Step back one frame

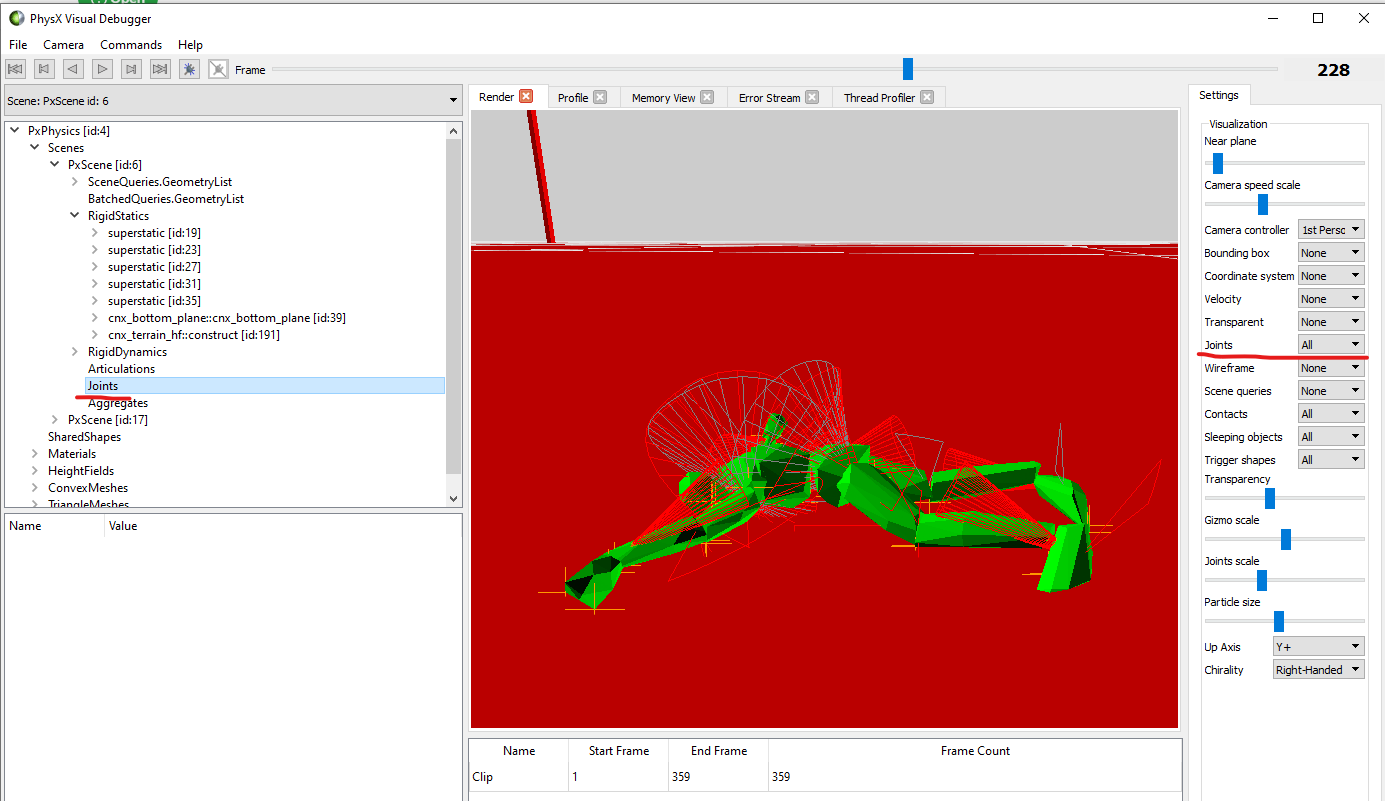point(72,68)
